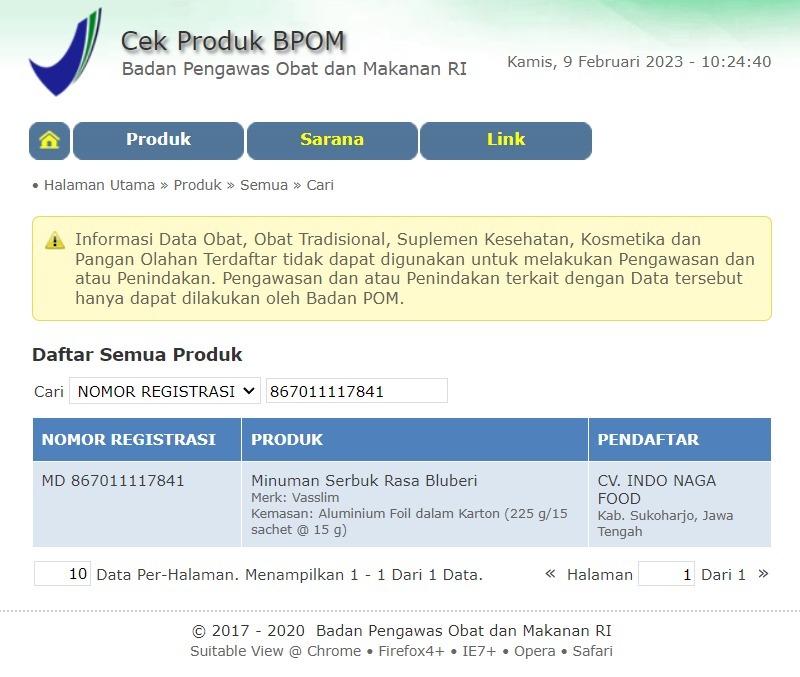Click the Cari breadcrumb item
The image size is (800, 677).
[x=320, y=185]
